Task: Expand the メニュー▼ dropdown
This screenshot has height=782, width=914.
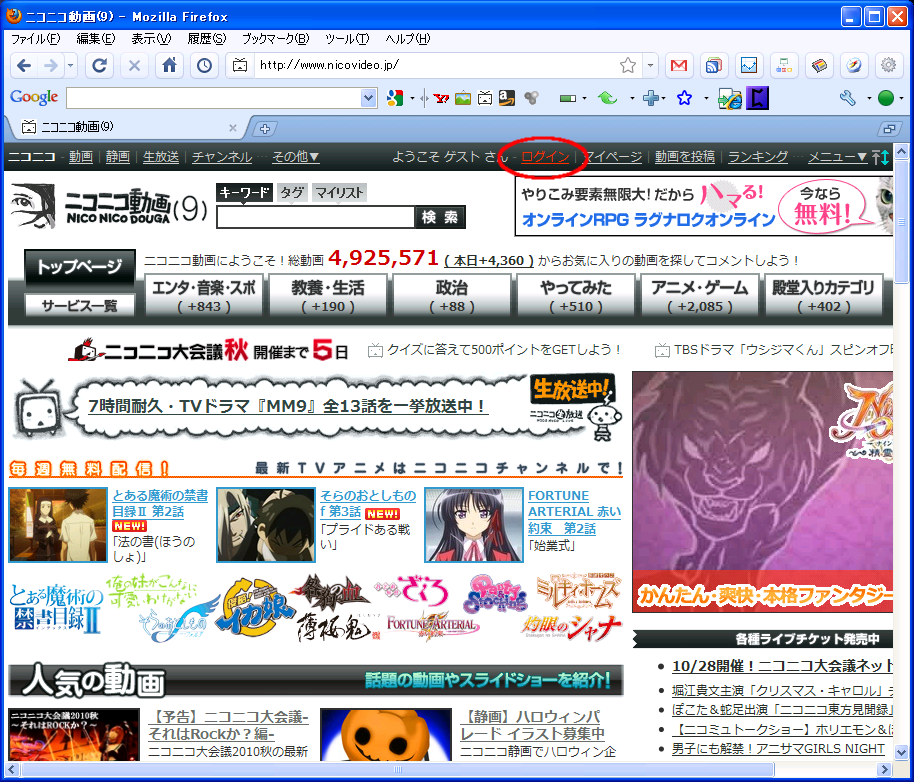Action: pos(836,157)
